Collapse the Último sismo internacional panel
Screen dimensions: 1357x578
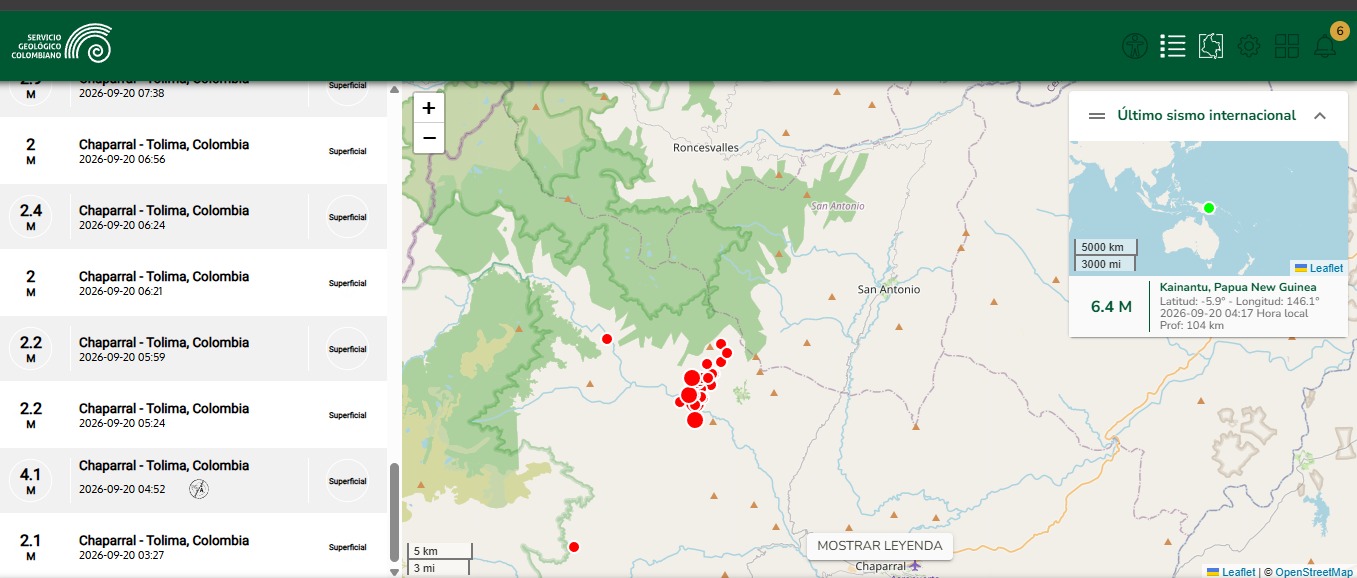[x=1320, y=116]
